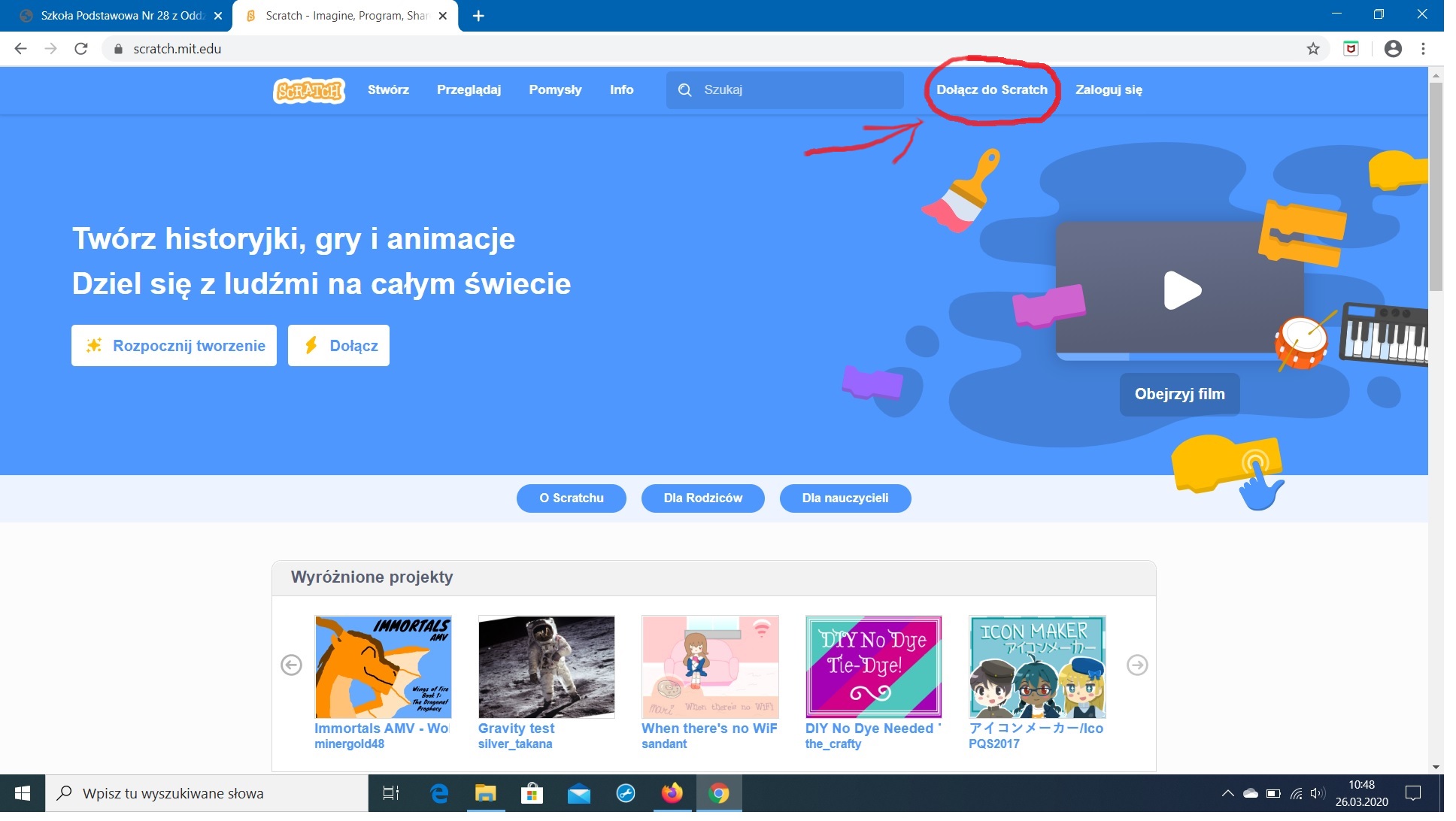Open the Chrome profile icon
Image resolution: width=1456 pixels, height=821 pixels.
click(1393, 49)
